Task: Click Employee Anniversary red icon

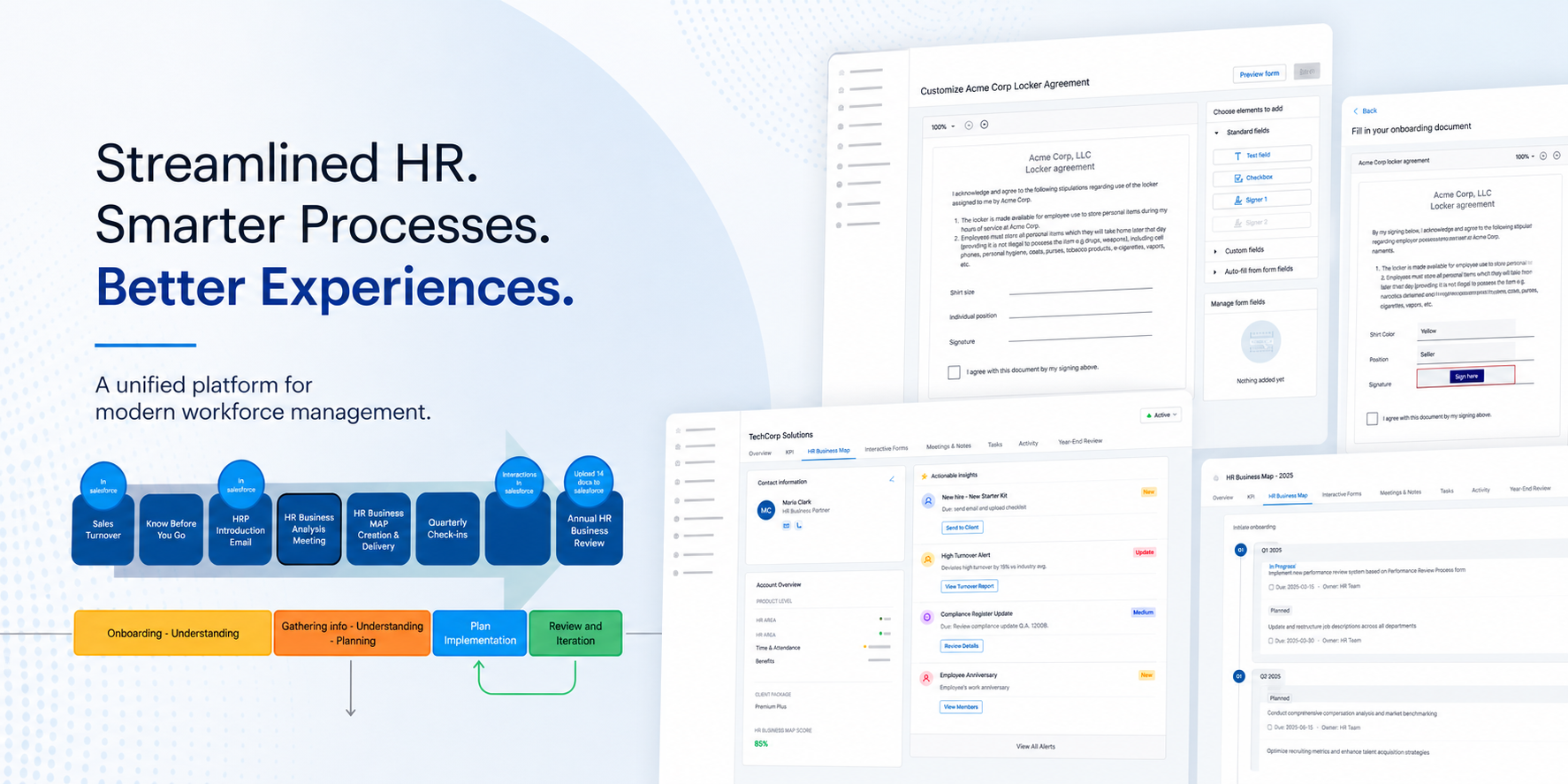Action: tap(925, 679)
